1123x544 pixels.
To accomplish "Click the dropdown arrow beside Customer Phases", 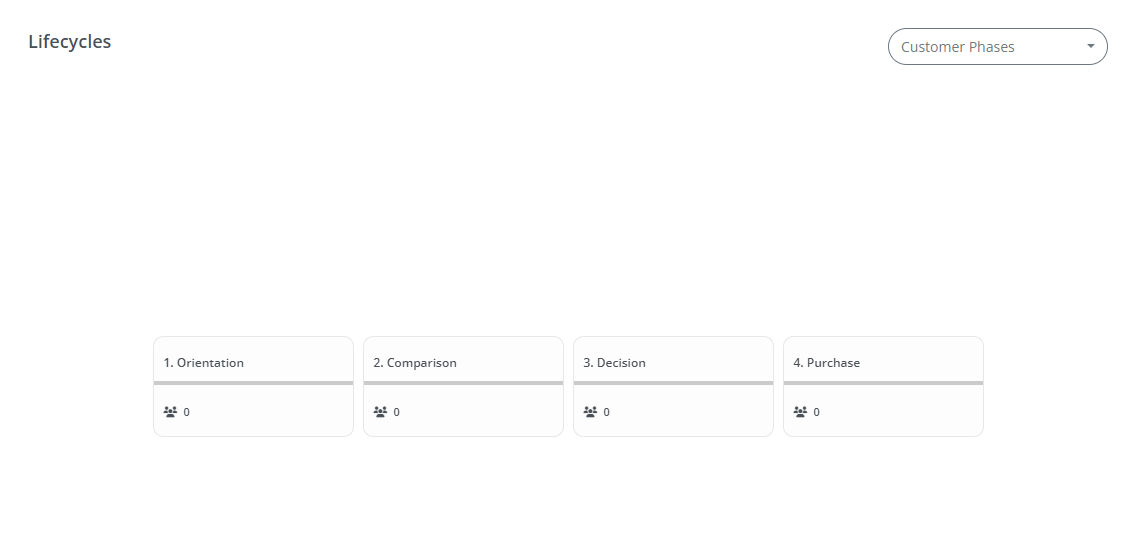I will pyautogui.click(x=1090, y=46).
